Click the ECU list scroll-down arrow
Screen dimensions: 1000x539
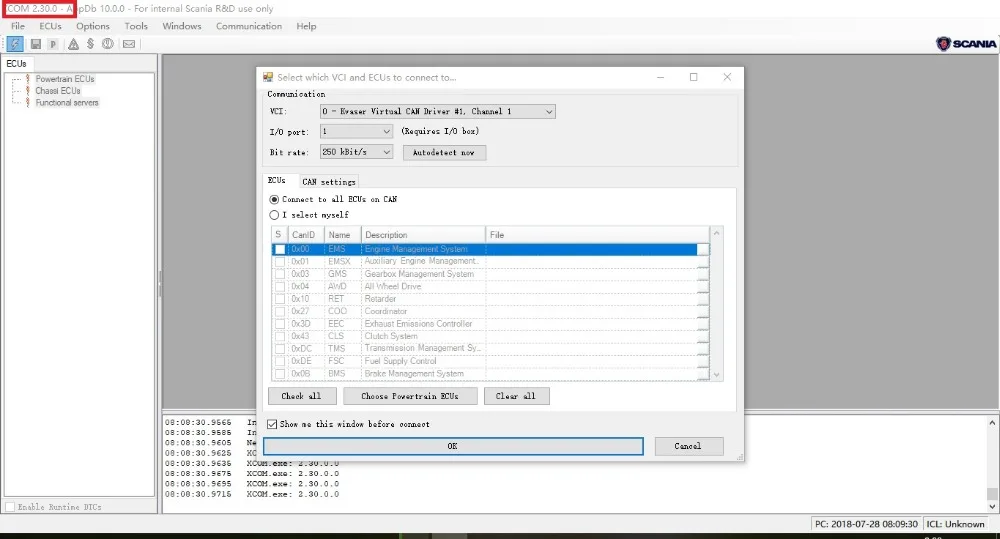pos(717,375)
